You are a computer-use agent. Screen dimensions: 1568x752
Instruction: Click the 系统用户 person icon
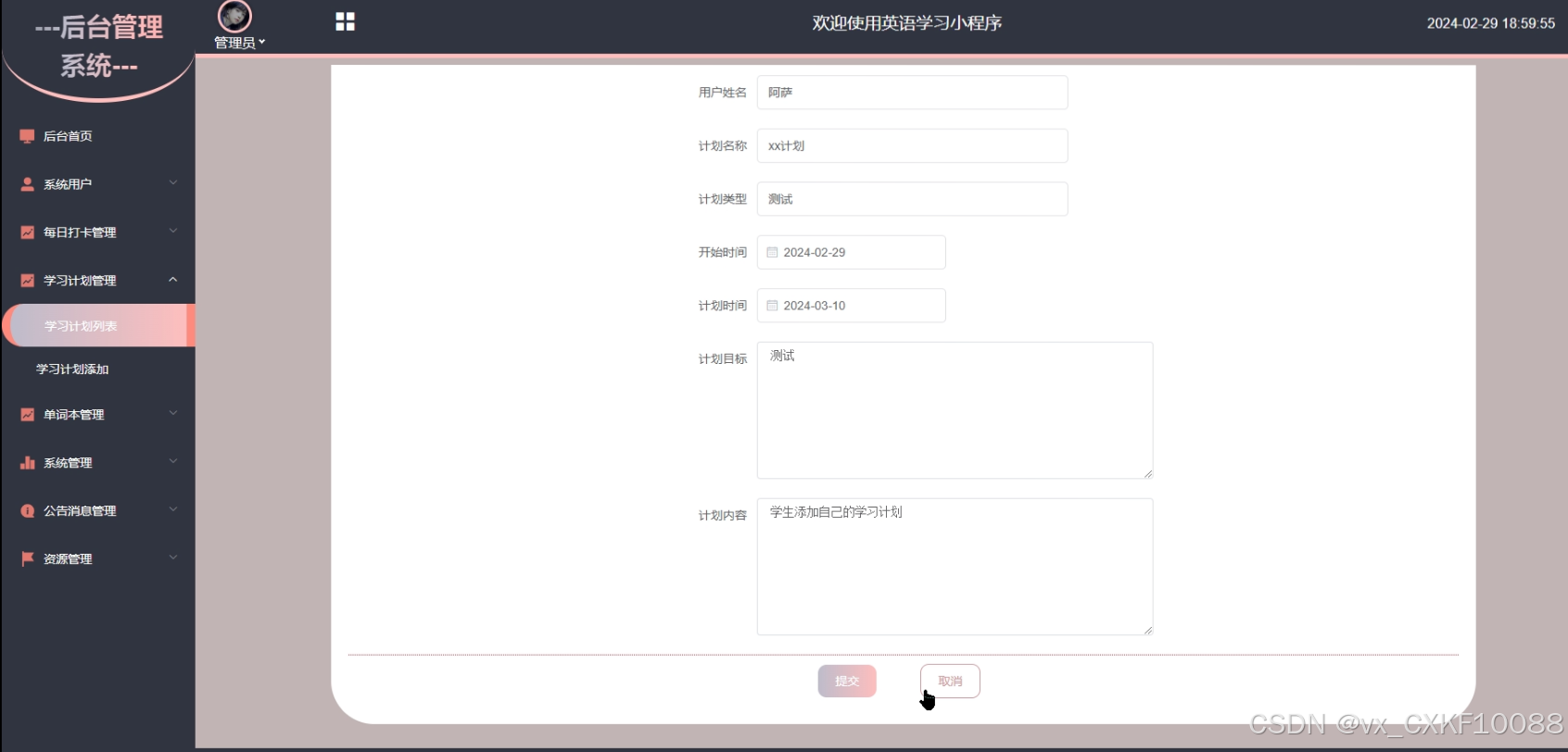[27, 184]
